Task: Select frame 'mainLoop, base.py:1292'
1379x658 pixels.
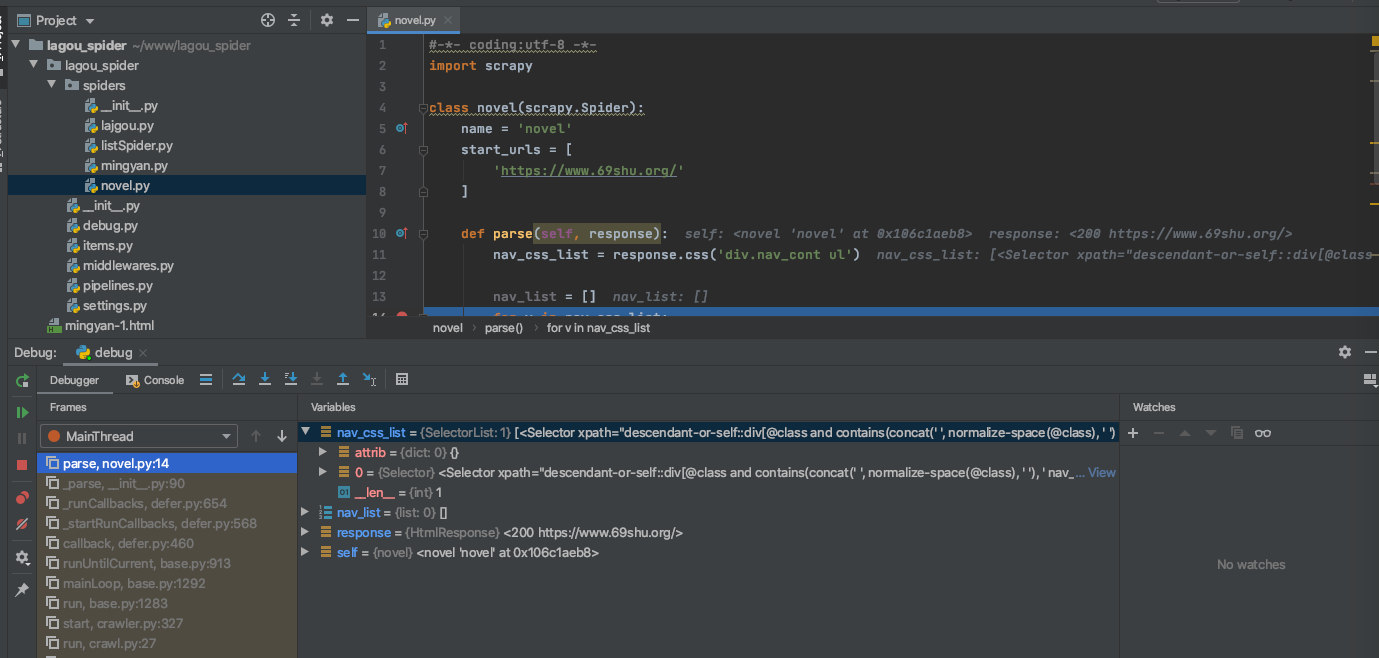Action: coord(167,583)
